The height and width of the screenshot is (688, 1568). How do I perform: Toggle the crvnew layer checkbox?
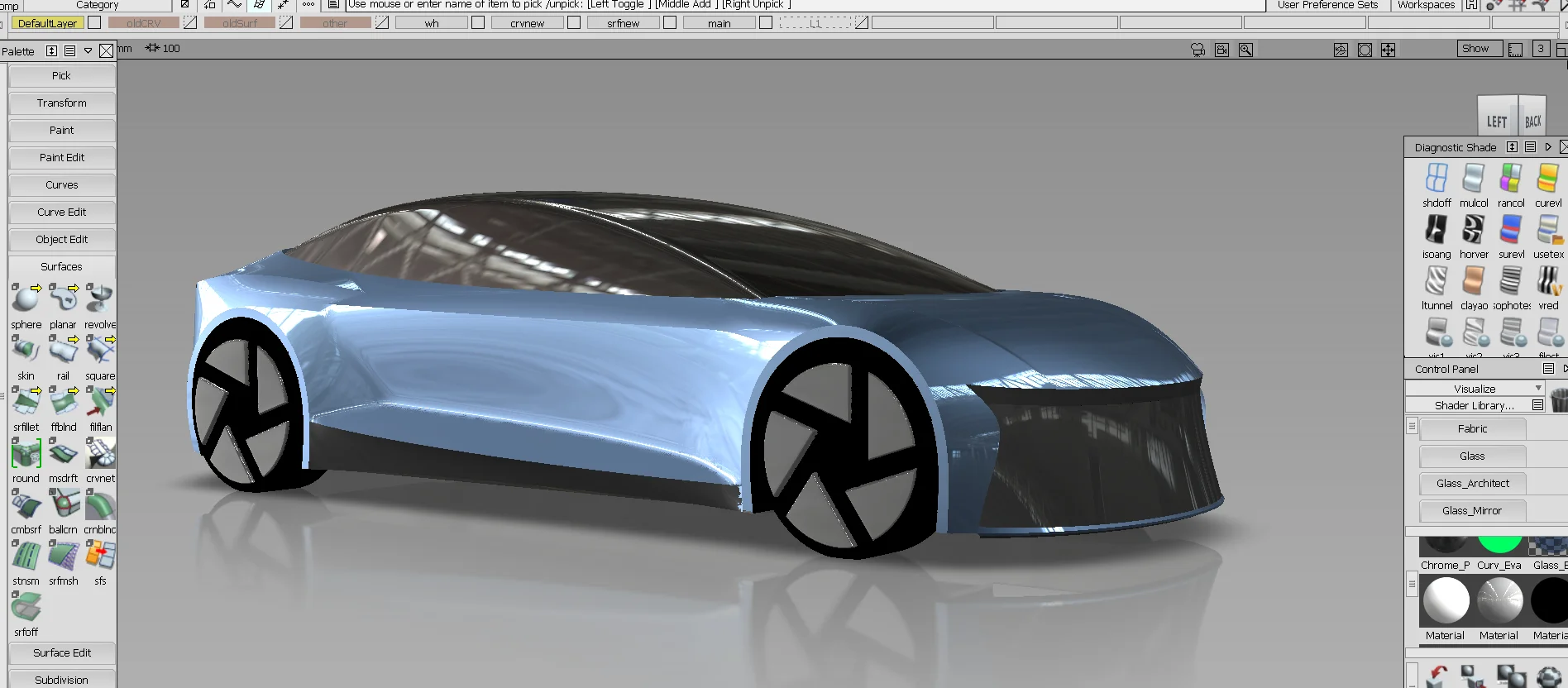tap(574, 23)
